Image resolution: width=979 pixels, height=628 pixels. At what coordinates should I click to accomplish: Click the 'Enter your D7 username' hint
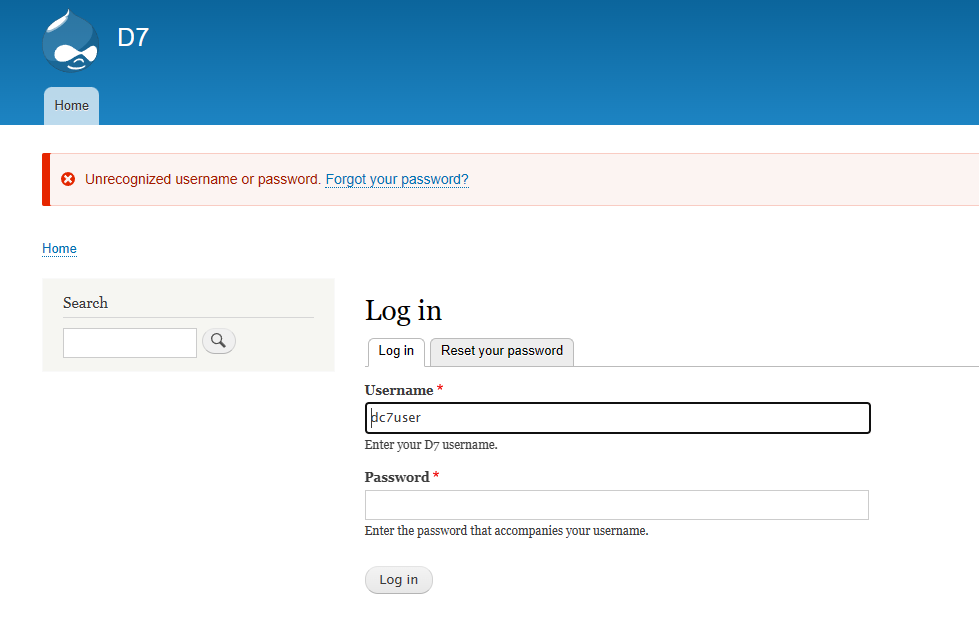[x=431, y=444]
